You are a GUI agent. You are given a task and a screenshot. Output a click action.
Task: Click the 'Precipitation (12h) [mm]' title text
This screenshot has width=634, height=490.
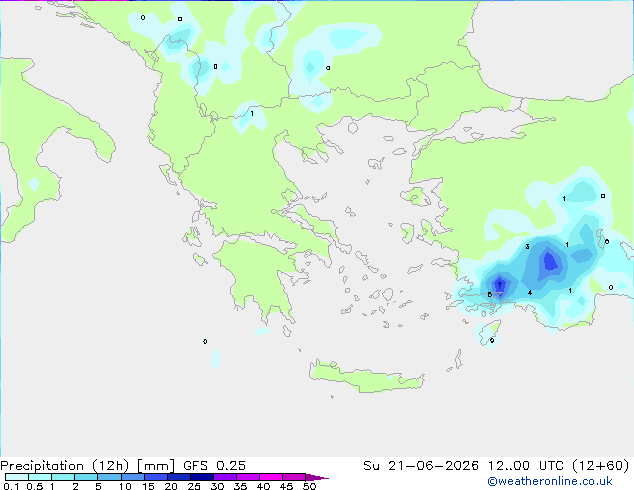click(x=87, y=466)
